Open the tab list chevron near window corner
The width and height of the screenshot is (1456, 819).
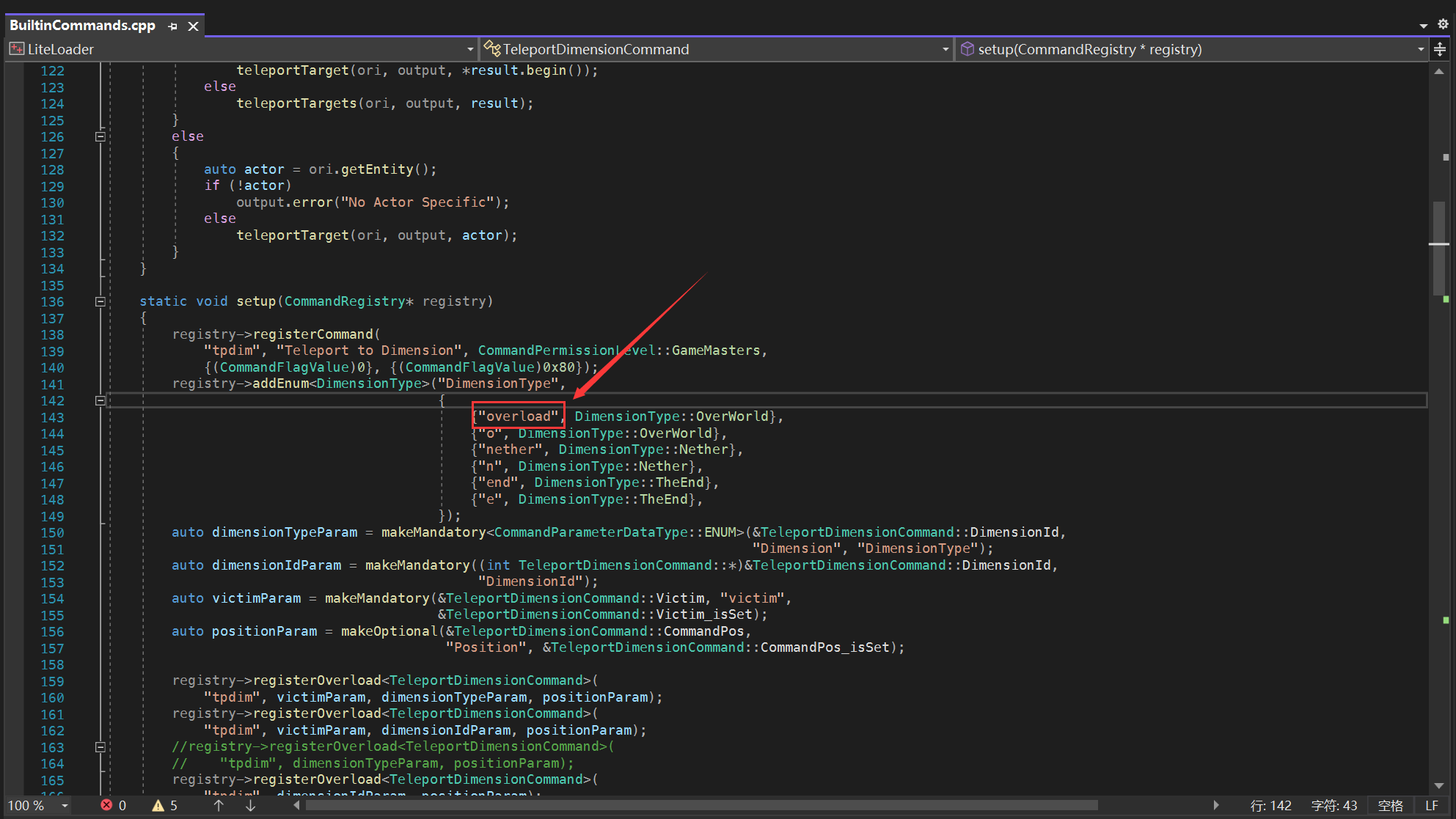tap(1423, 24)
